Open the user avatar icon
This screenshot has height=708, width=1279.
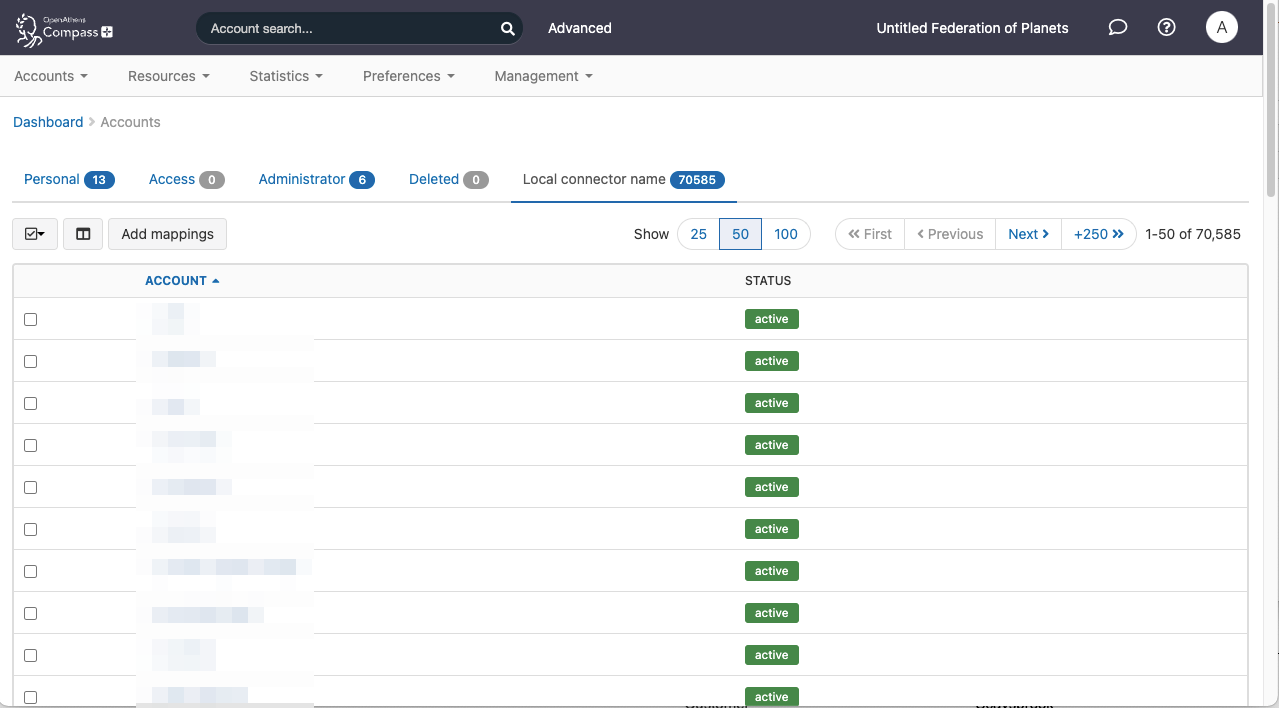(x=1221, y=27)
